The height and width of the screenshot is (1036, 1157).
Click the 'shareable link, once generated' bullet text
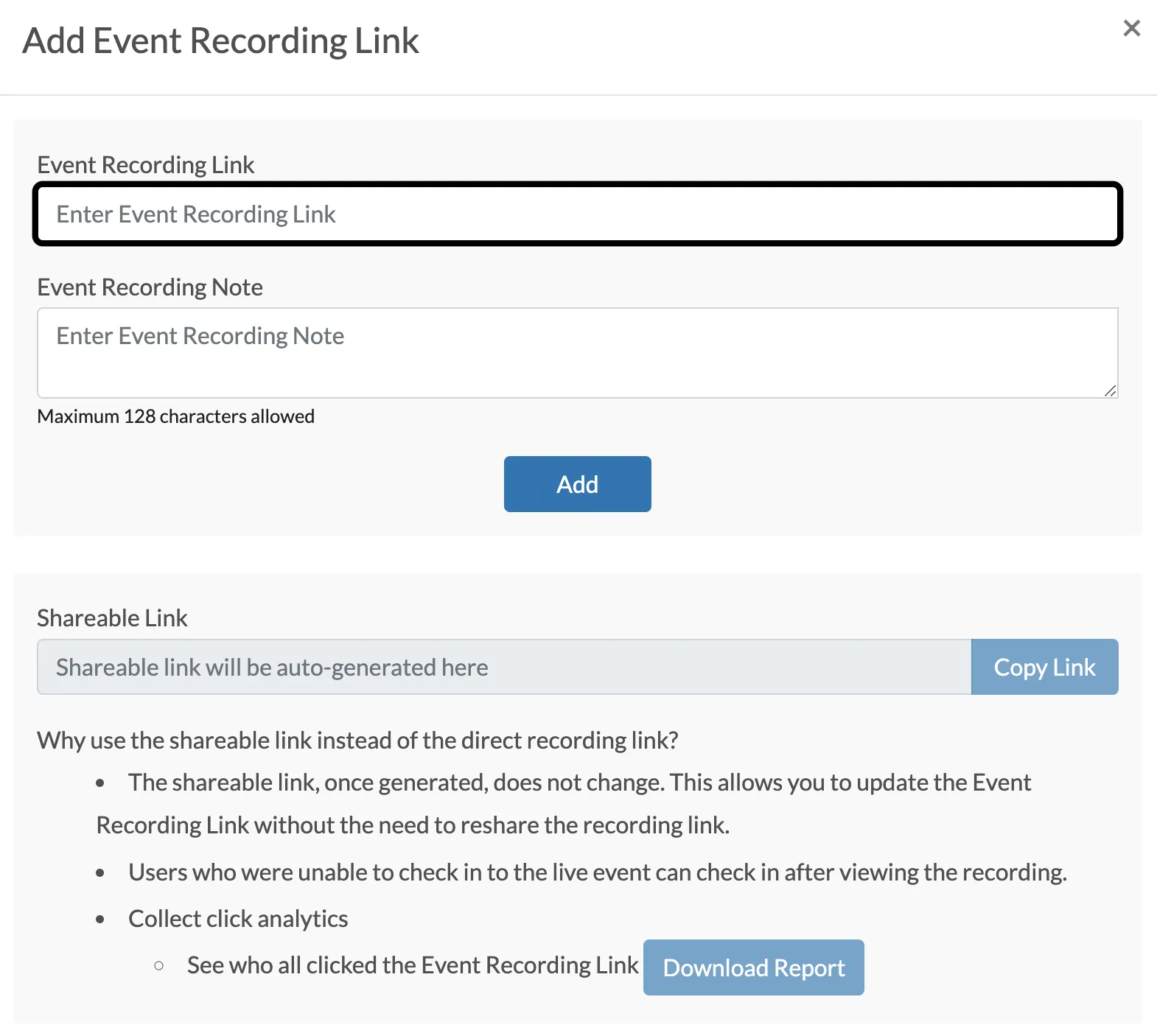pyautogui.click(x=564, y=804)
